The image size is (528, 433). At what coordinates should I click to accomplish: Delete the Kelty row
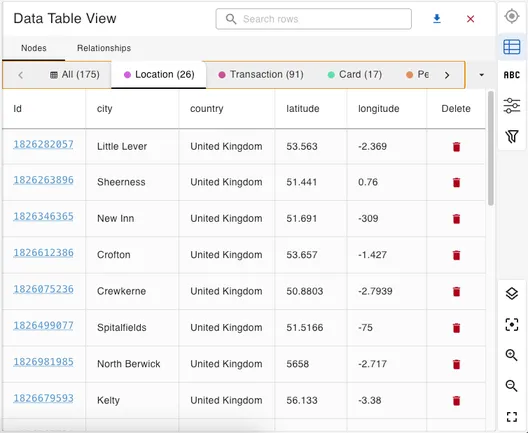456,401
